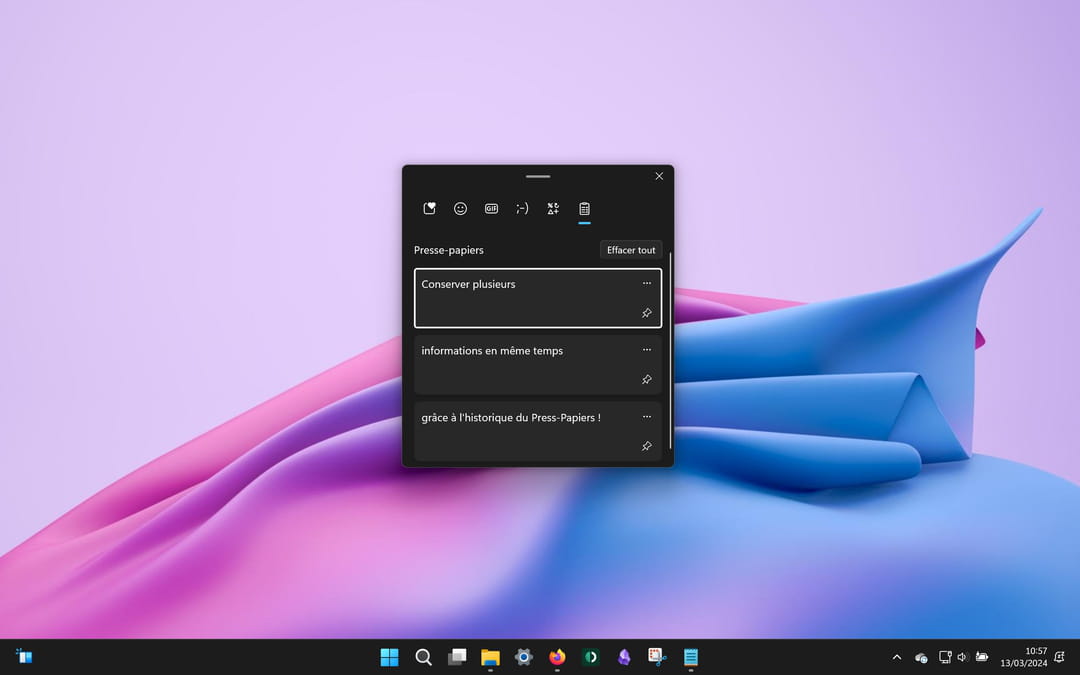Open more options for 'Conserver plusieurs'
Screen dimensions: 1080x675
tap(647, 283)
